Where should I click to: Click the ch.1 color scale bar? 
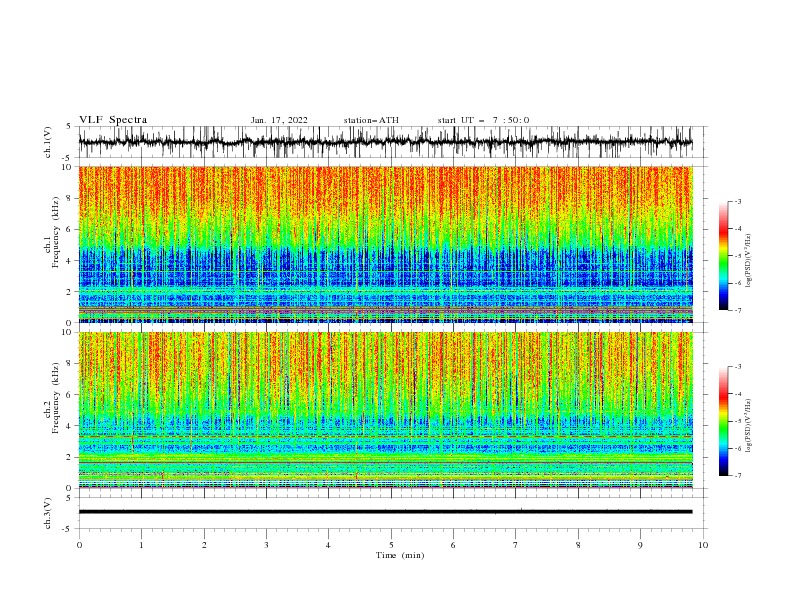coord(723,256)
